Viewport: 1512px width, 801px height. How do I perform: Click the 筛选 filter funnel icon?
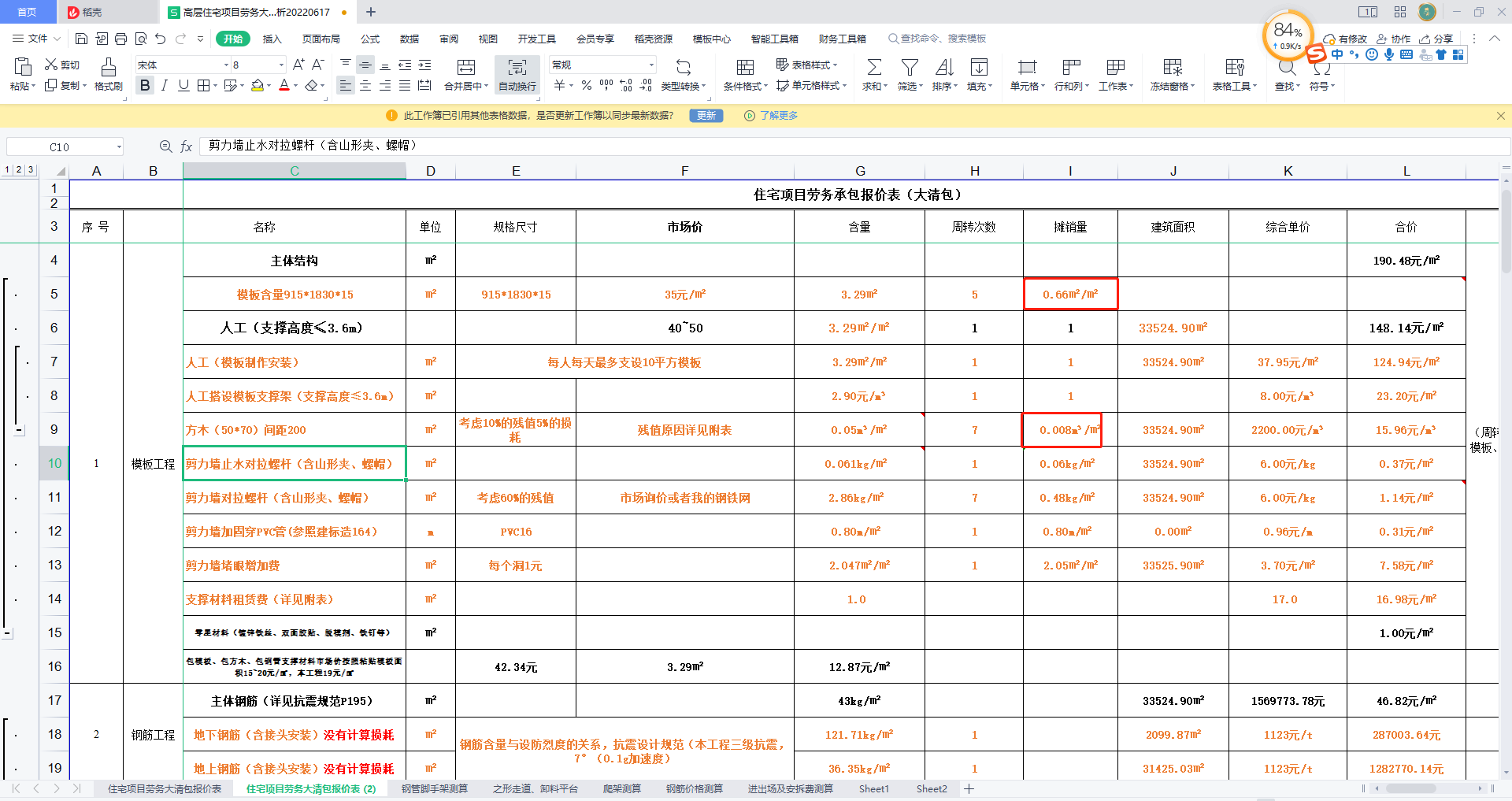910,68
